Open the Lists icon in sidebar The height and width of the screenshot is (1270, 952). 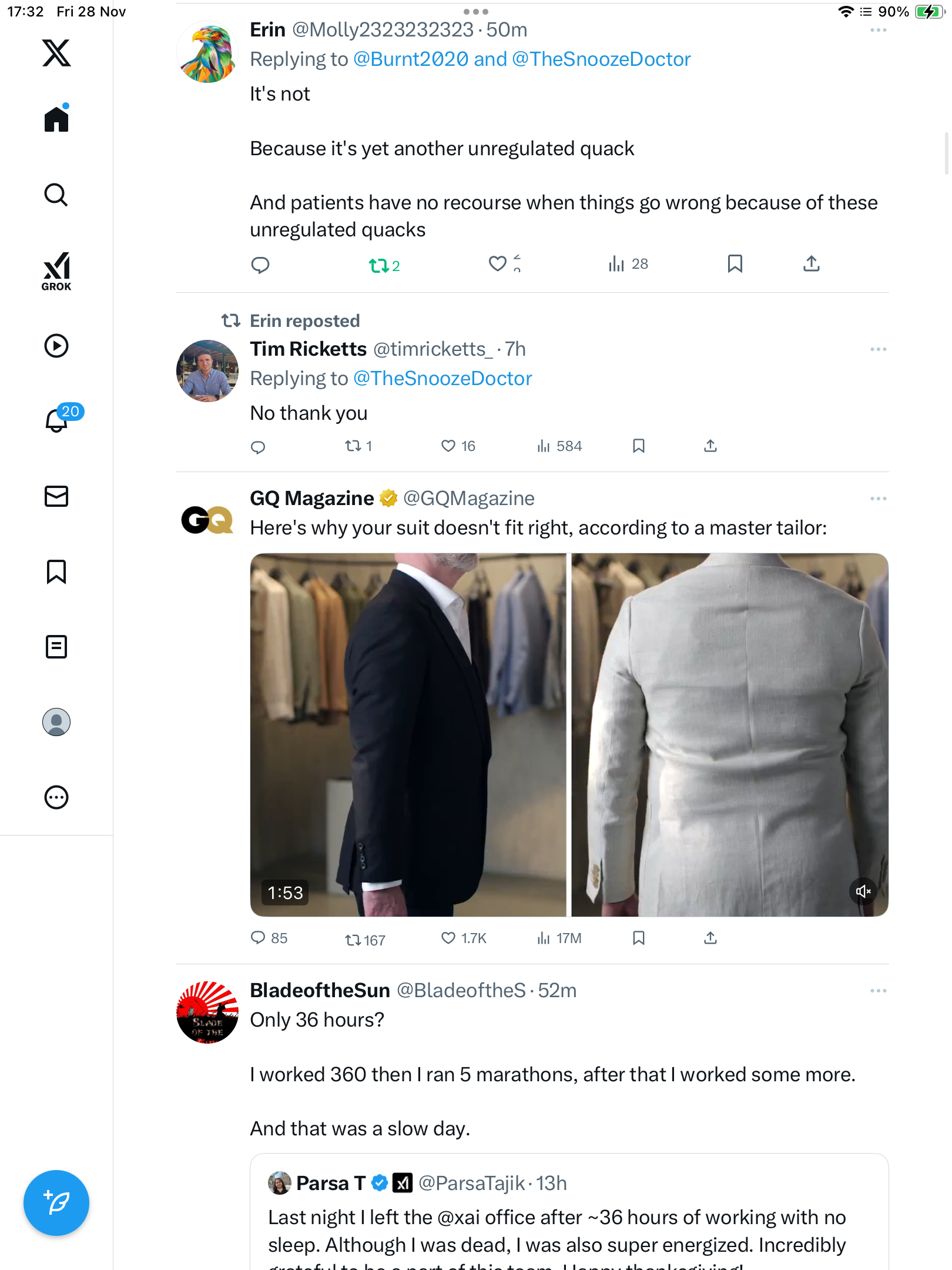click(56, 647)
